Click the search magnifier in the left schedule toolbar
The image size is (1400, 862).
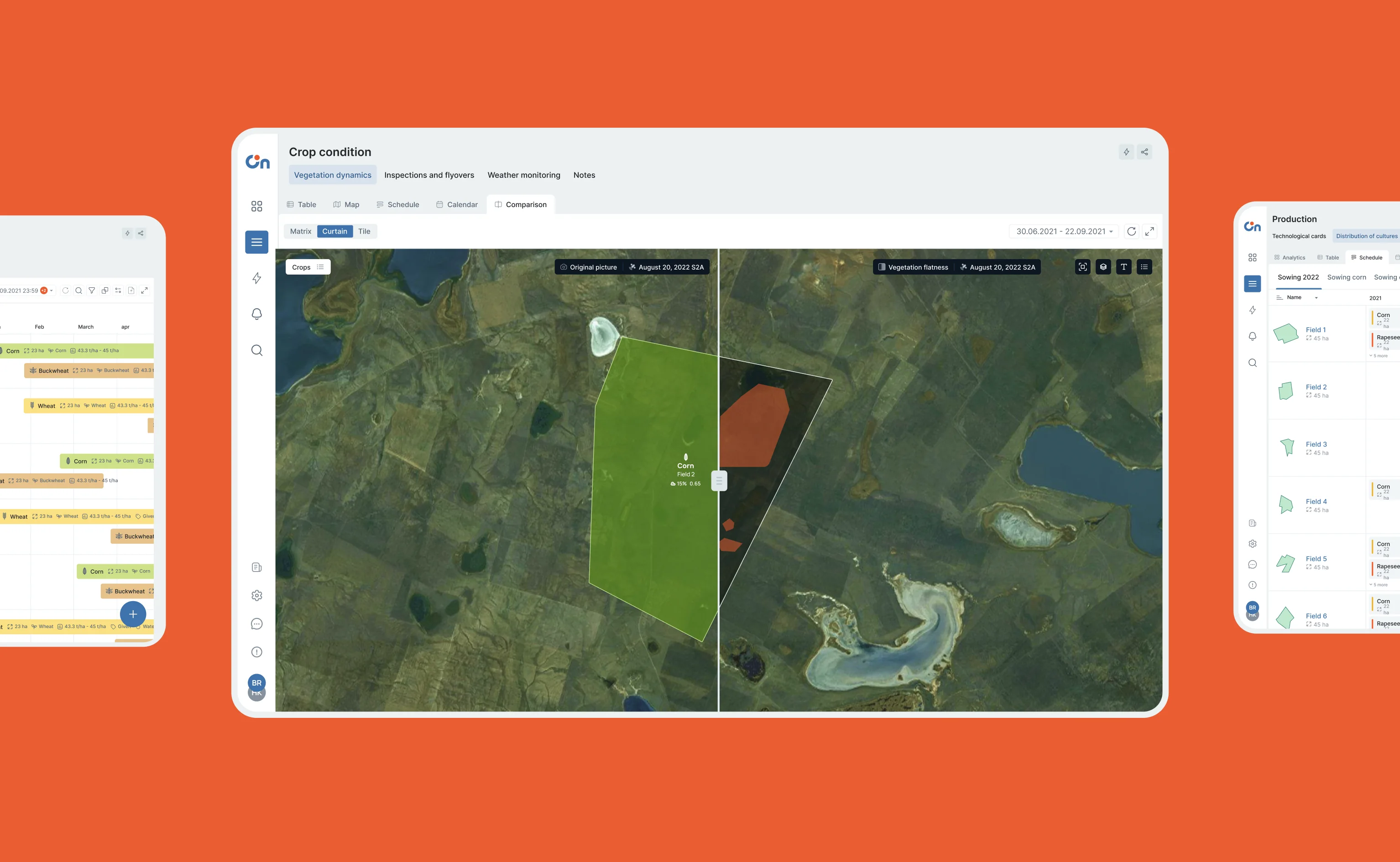(x=78, y=291)
